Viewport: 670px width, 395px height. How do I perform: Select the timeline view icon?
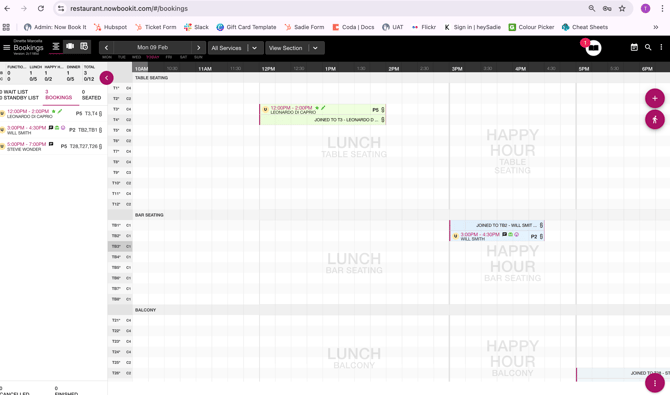pos(56,47)
